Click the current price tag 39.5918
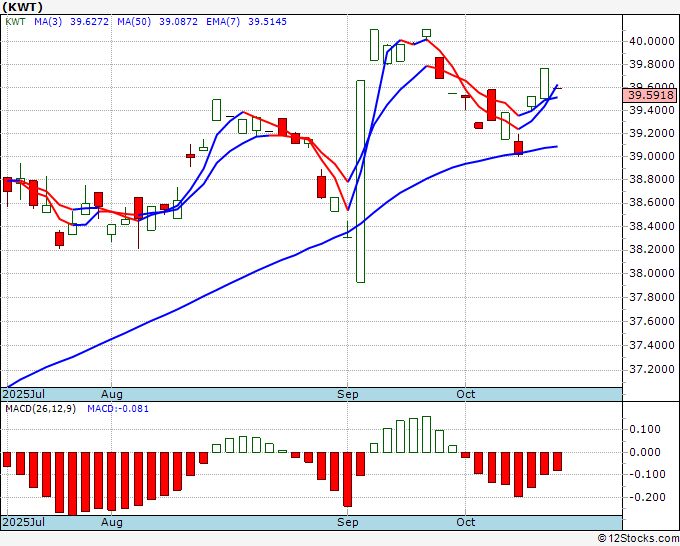Viewport: 680px width, 546px height. coord(649,95)
